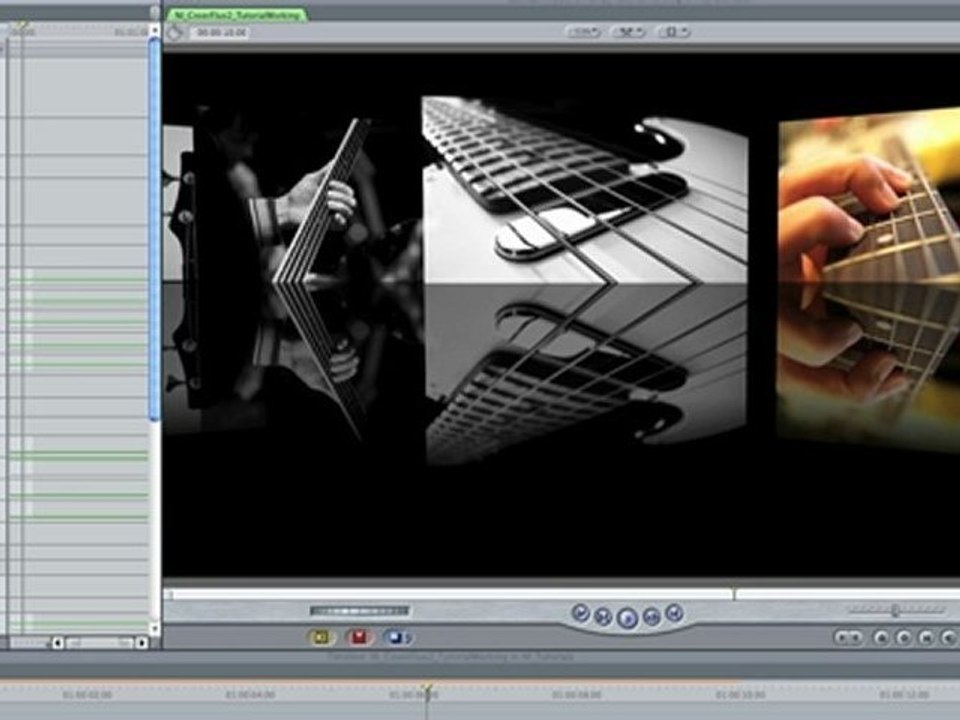Click the color guitar-hand image in Canvas

[869, 196]
